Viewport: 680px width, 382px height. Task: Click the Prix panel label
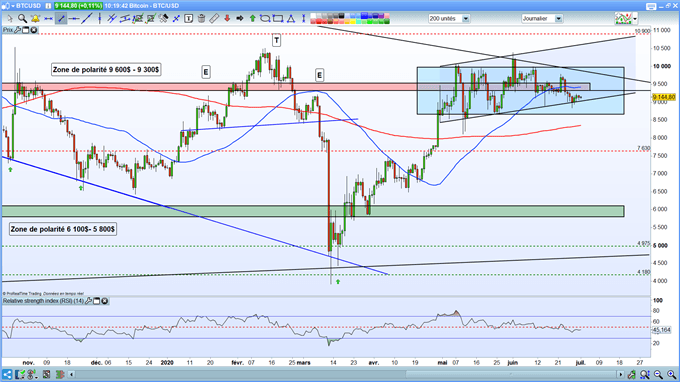click(8, 30)
